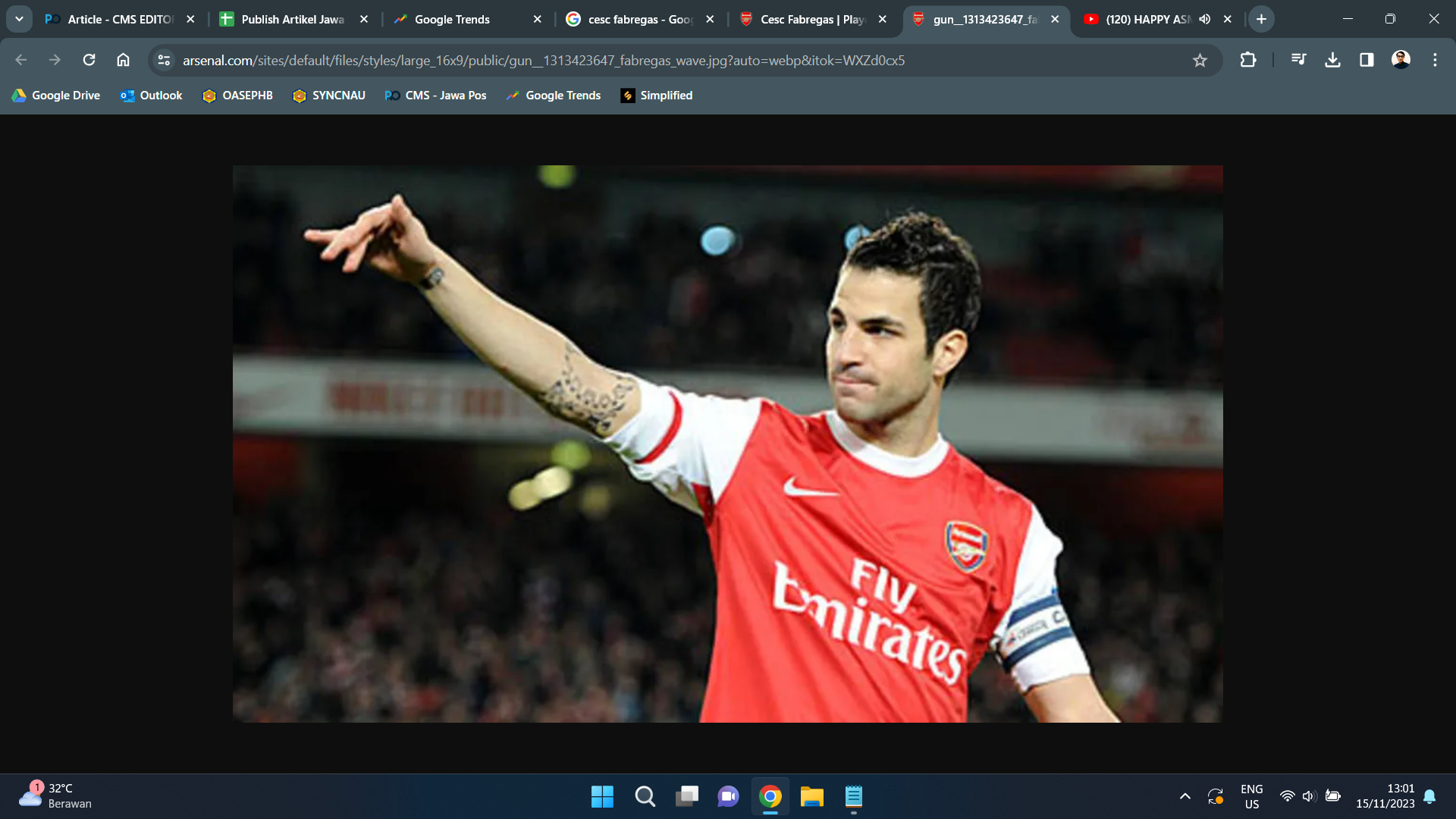This screenshot has height=819, width=1456.
Task: Open clock and date 15/11/2023
Action: coord(1385,796)
